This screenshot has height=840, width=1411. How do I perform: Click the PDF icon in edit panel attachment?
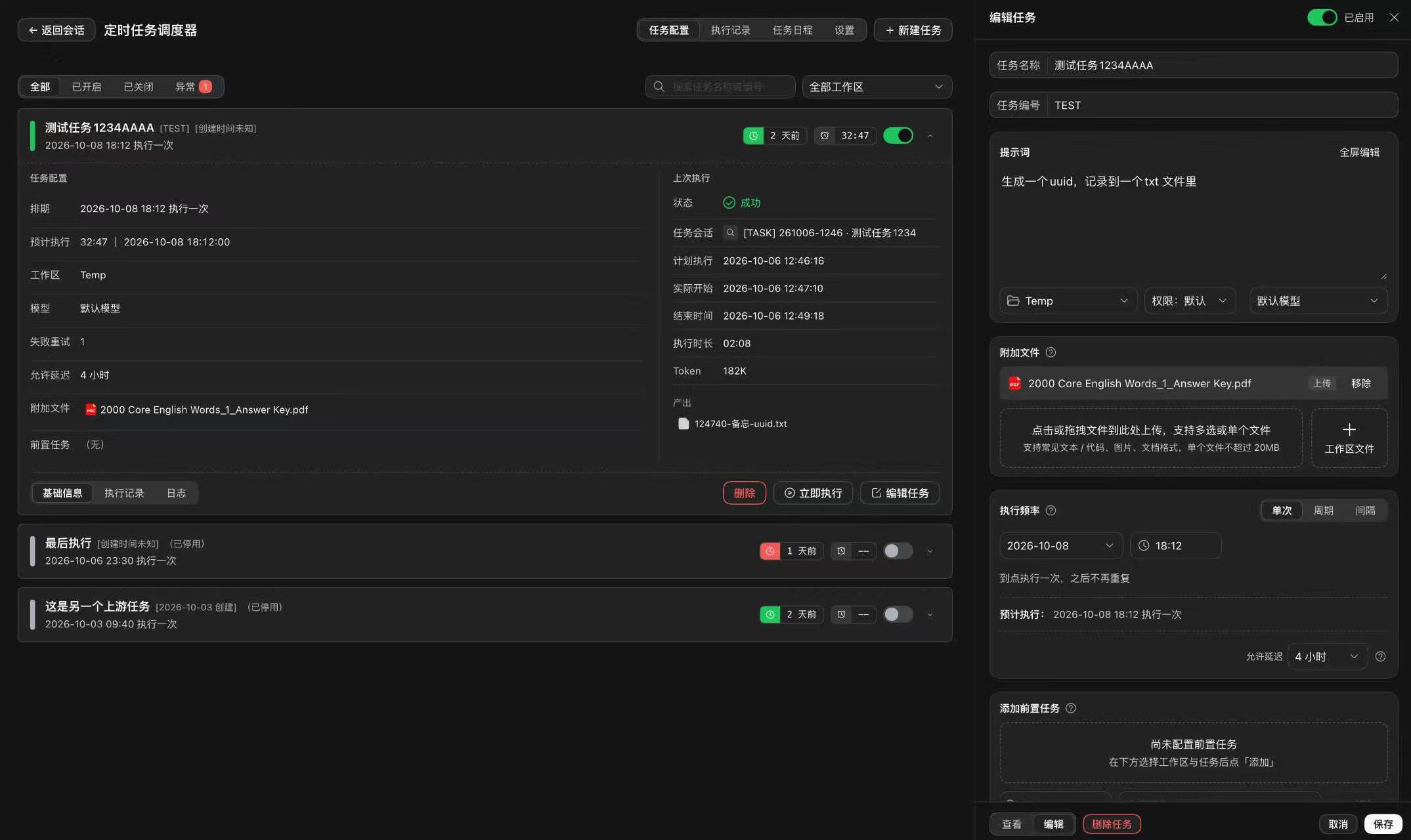point(1015,383)
